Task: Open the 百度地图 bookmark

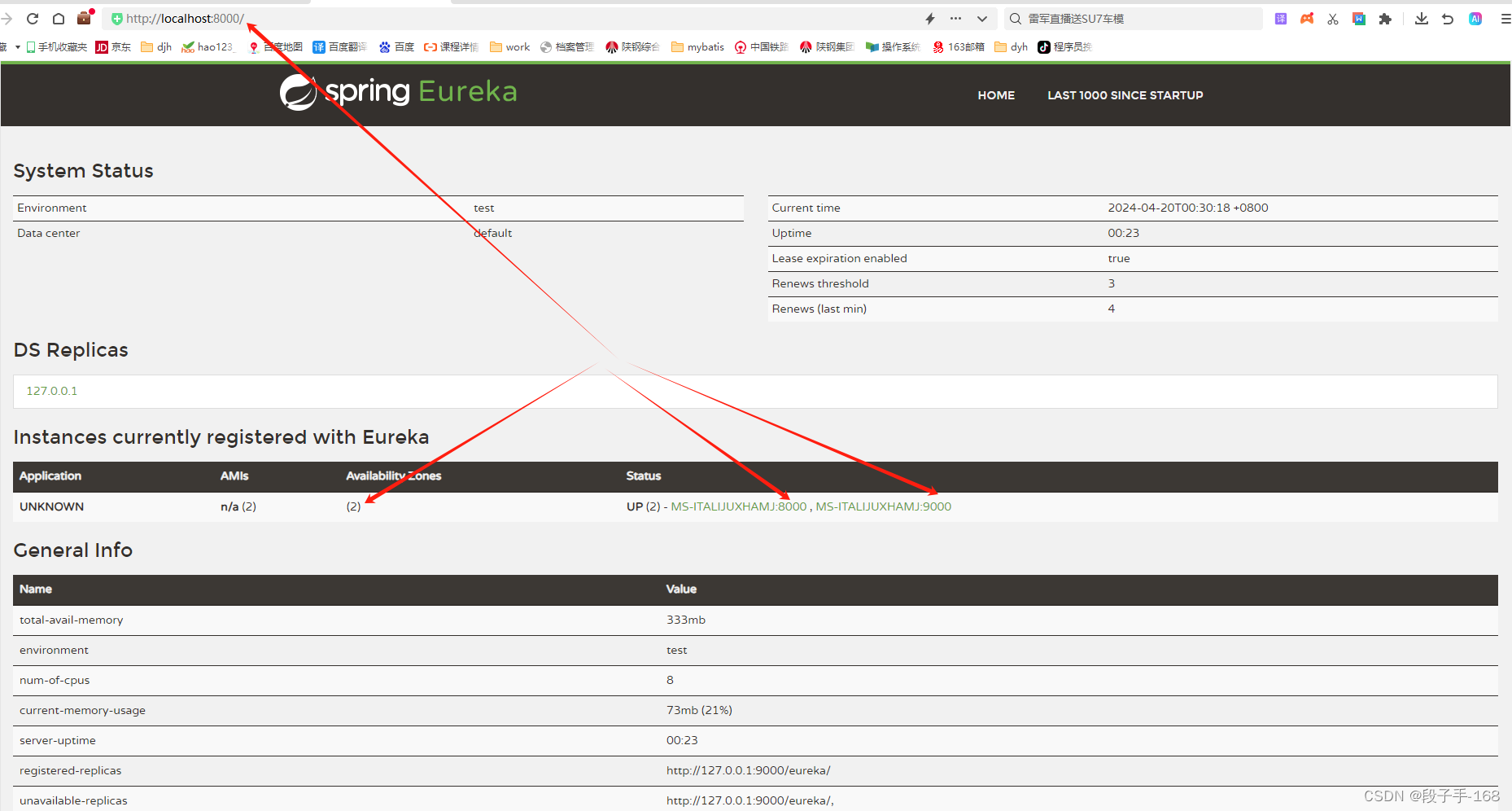Action: tap(276, 47)
